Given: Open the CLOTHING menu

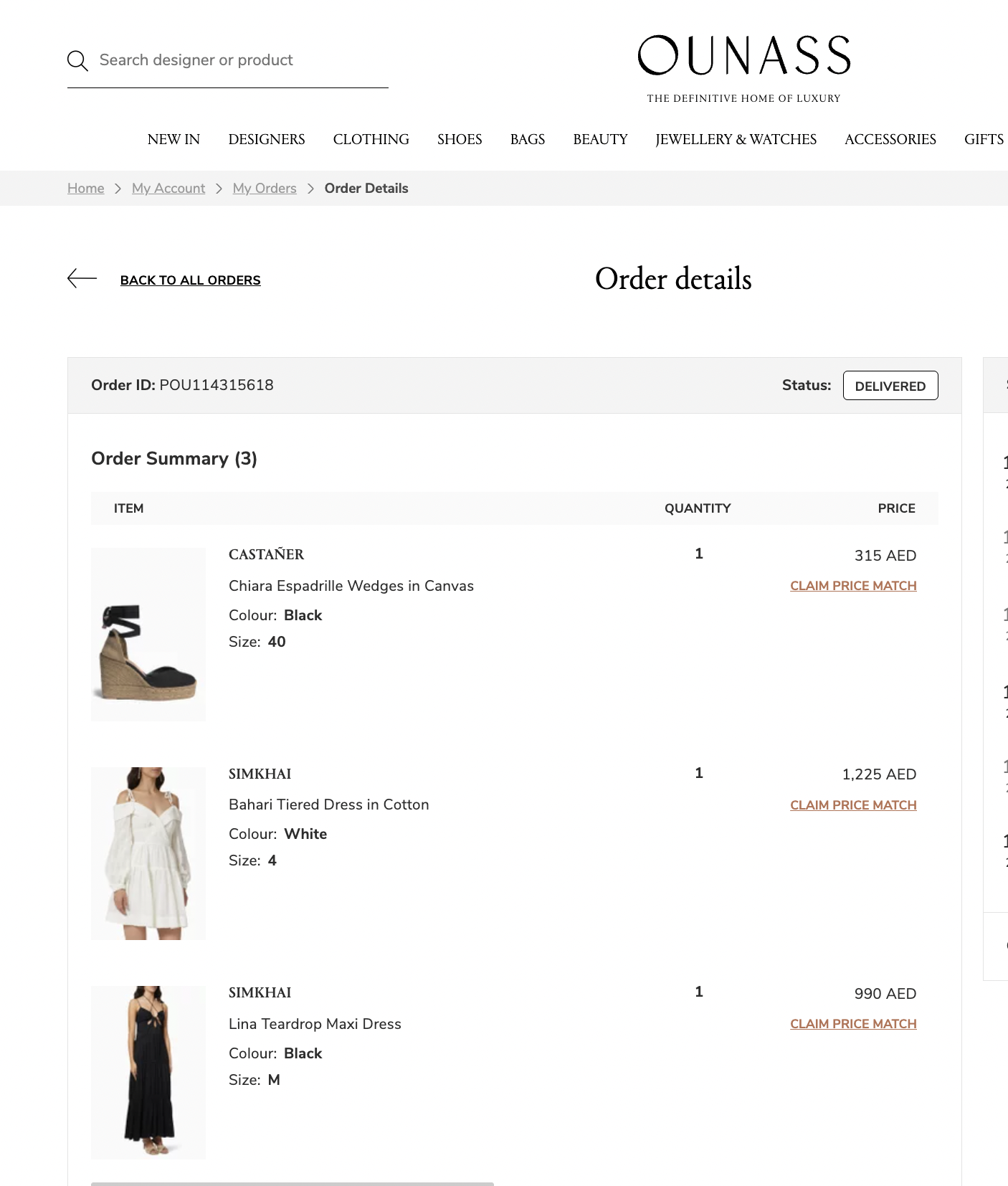Looking at the screenshot, I should pyautogui.click(x=371, y=140).
